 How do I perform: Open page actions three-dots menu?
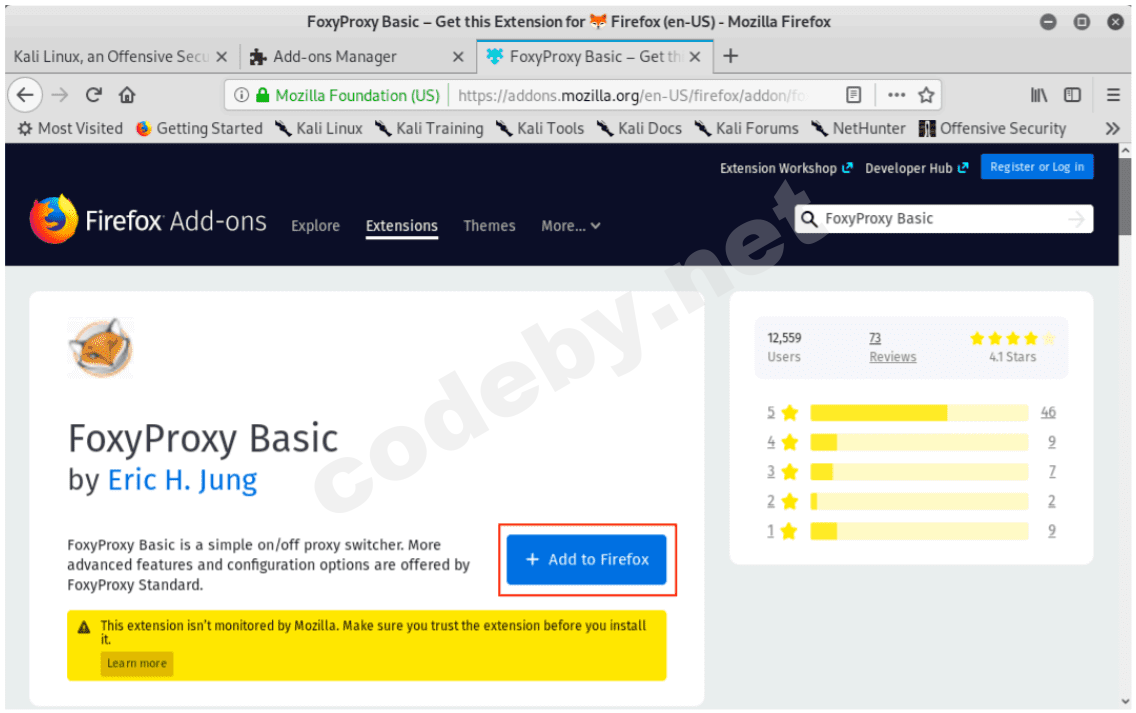pyautogui.click(x=896, y=95)
